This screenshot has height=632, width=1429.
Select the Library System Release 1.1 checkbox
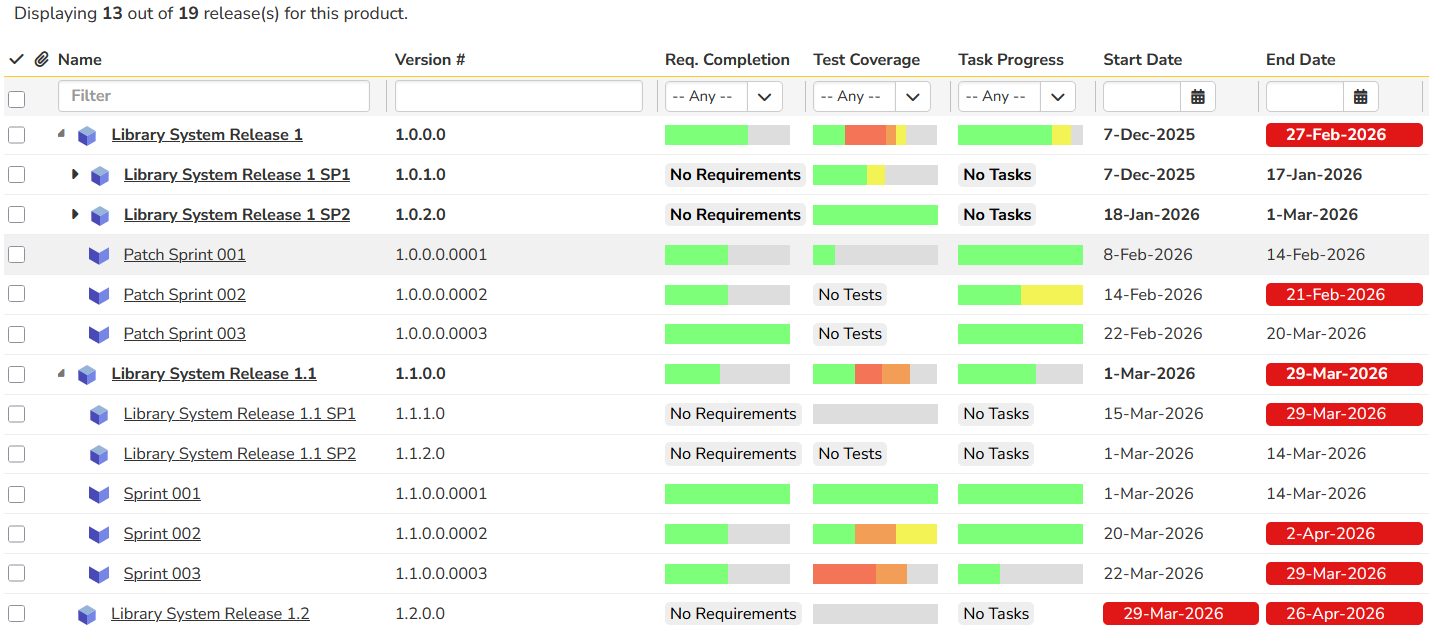point(16,374)
